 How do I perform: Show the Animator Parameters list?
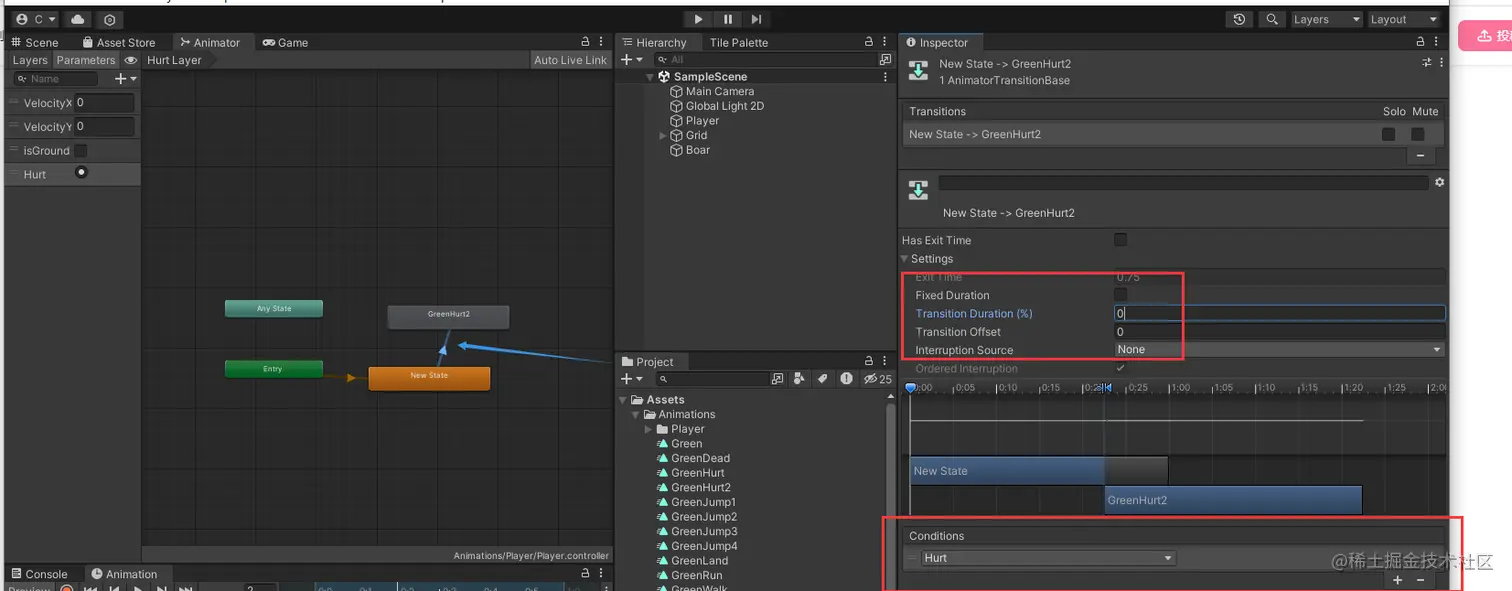(x=86, y=60)
